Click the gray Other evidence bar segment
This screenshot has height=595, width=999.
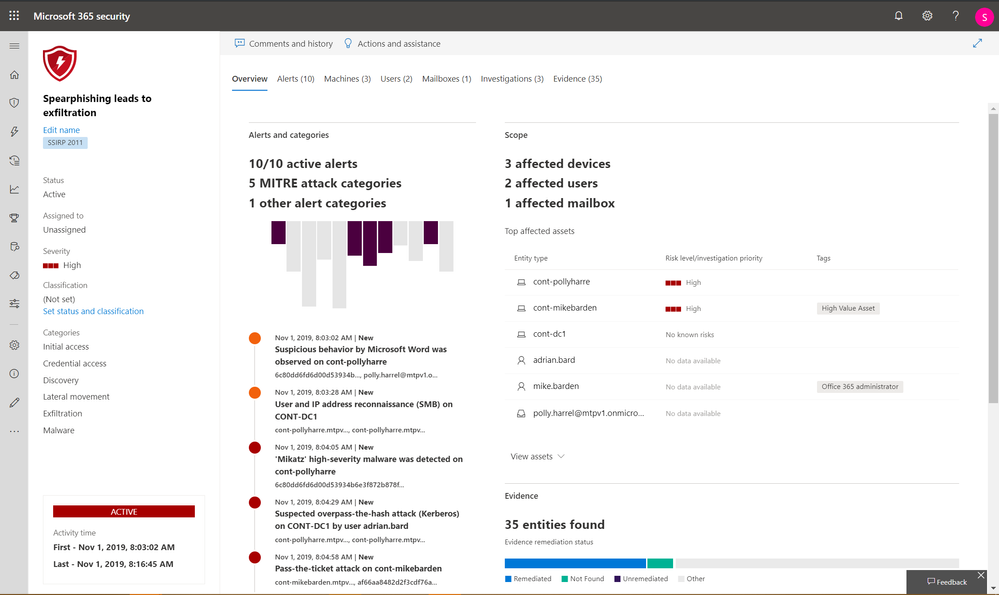point(817,563)
